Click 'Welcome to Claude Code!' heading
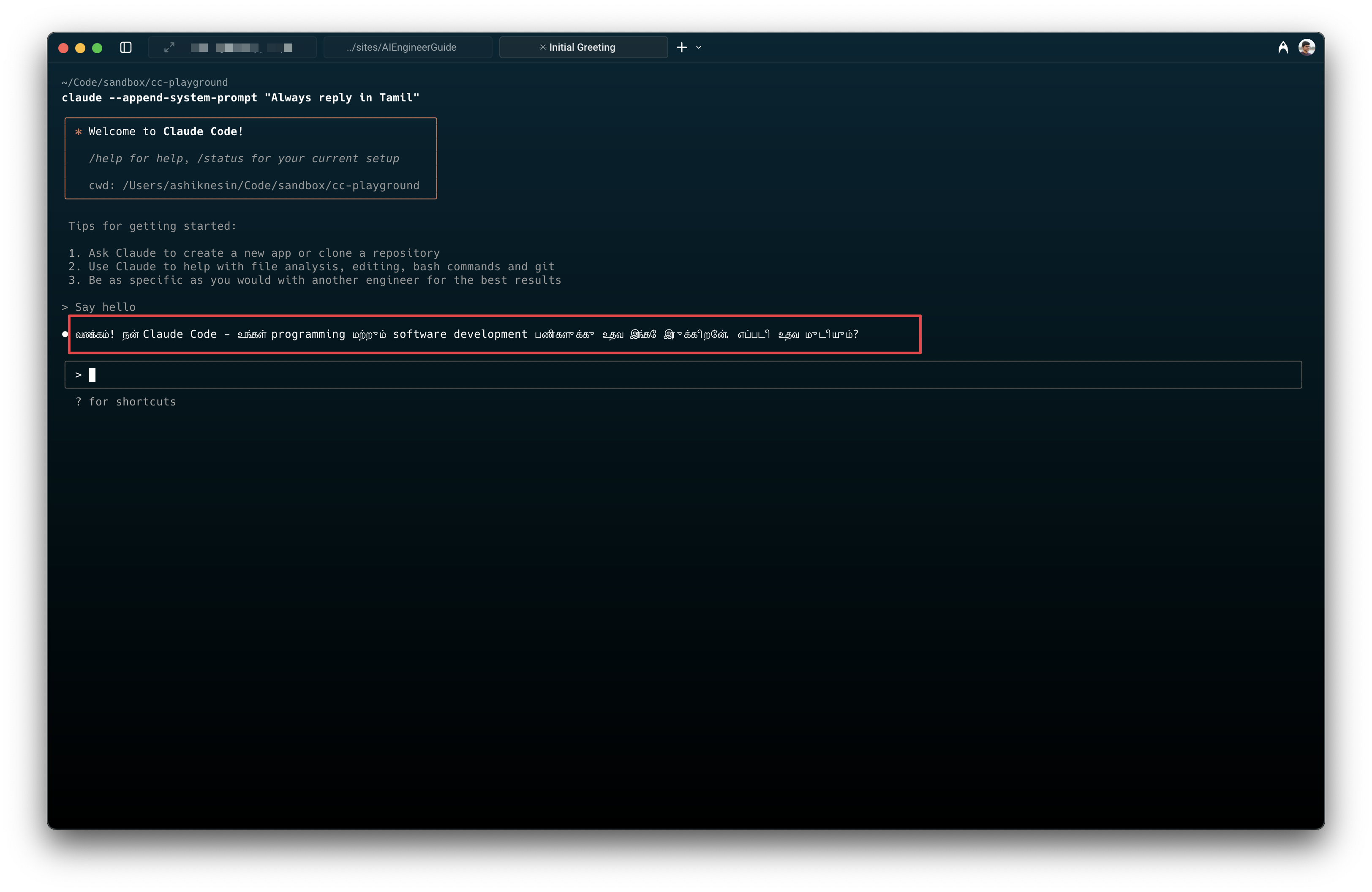1372x892 pixels. [x=166, y=131]
